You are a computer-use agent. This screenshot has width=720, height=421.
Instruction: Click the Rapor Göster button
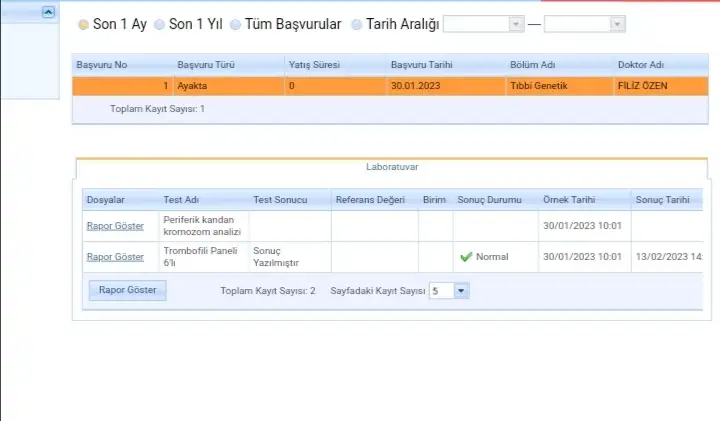click(x=128, y=291)
